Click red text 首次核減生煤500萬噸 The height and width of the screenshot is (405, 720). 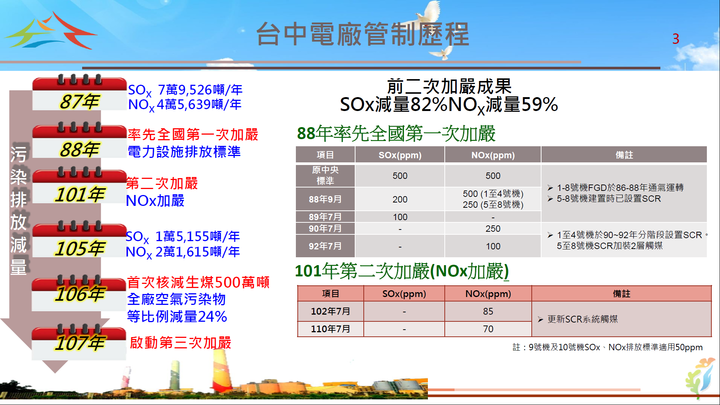[x=198, y=282]
